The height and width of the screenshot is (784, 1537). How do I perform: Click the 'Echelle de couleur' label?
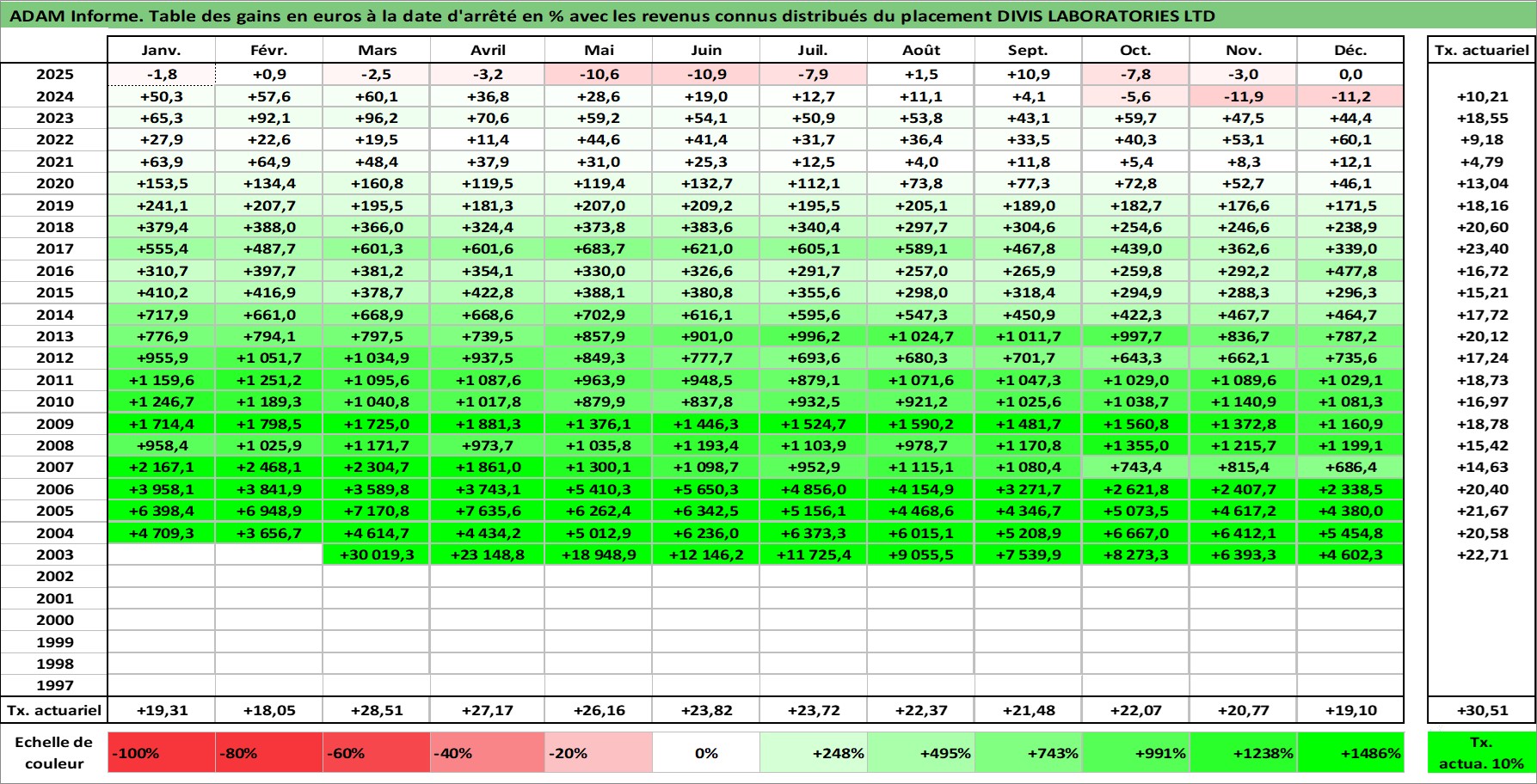pos(54,753)
